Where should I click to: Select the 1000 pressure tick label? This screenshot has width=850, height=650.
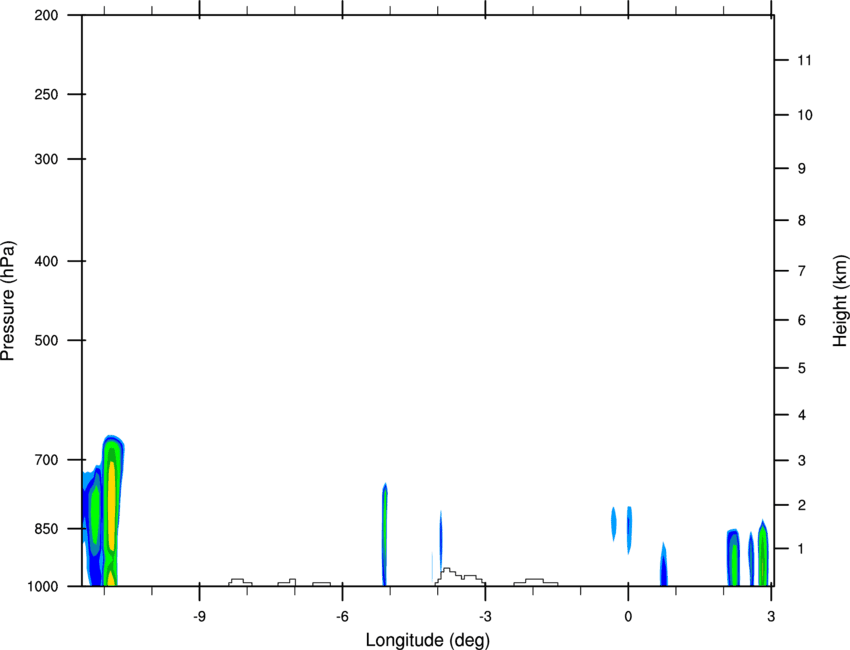43,586
